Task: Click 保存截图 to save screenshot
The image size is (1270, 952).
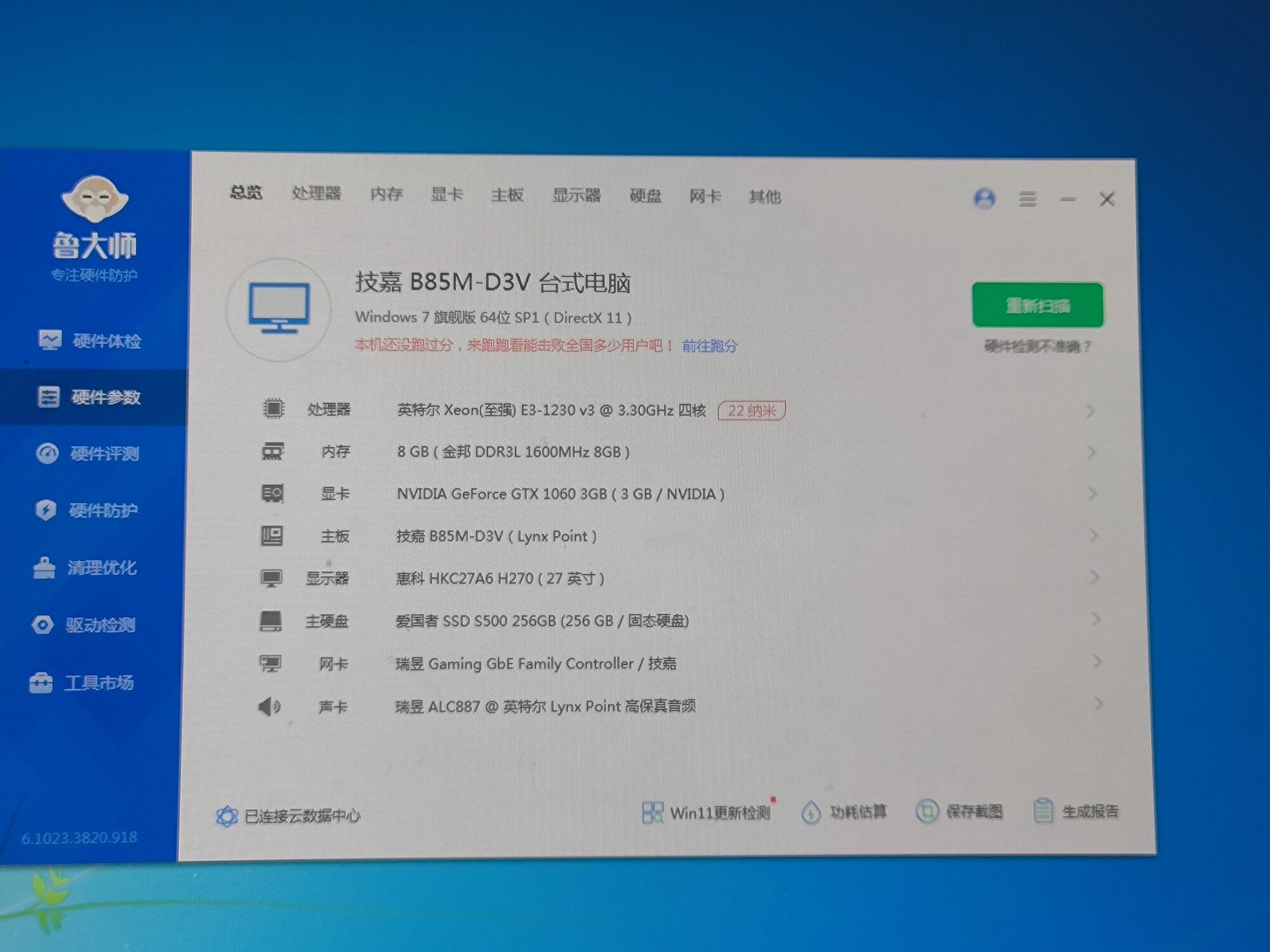Action: click(x=959, y=811)
